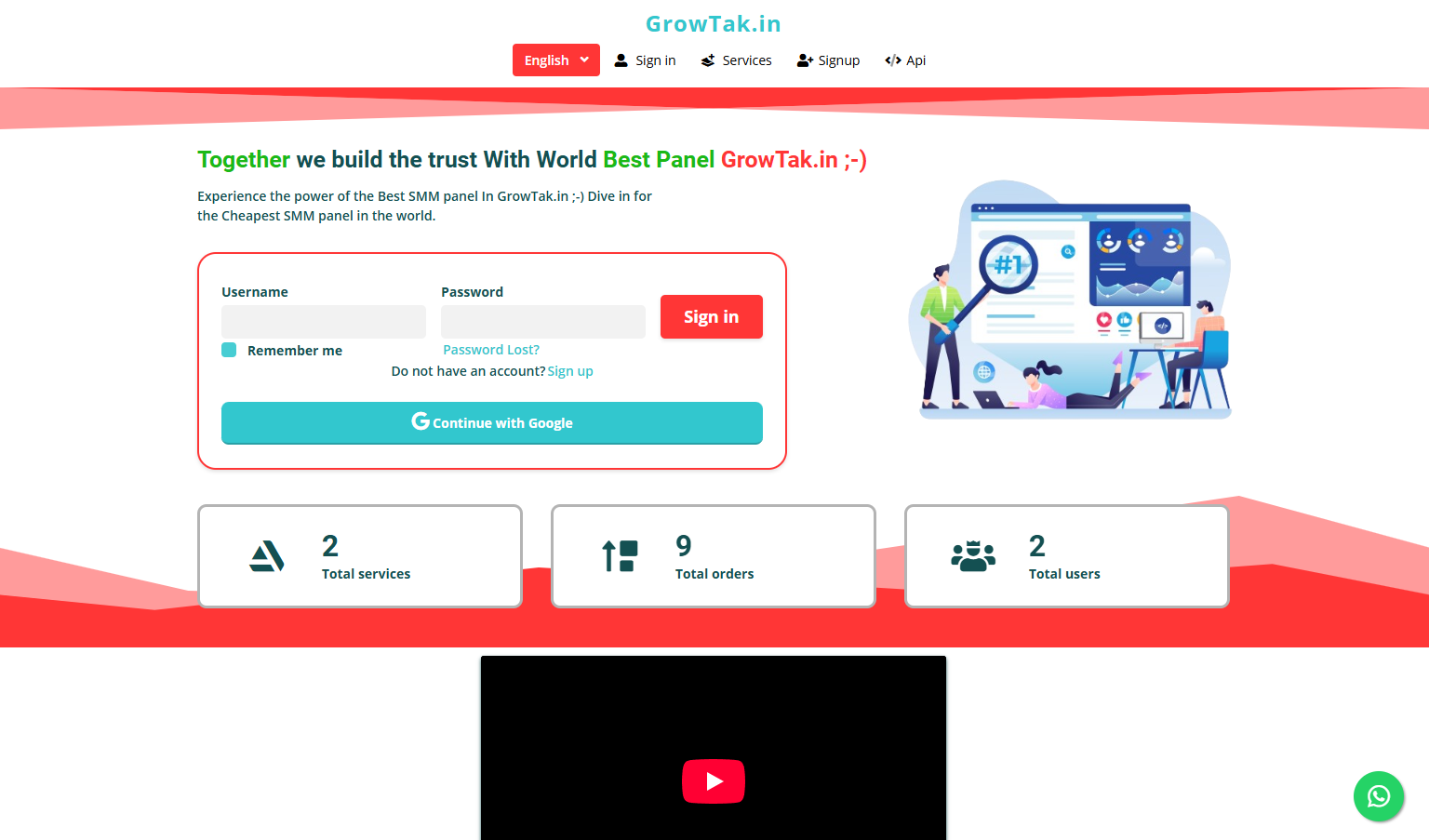Click the Services stack icon in navbar
This screenshot has height=840, width=1429.
pyautogui.click(x=708, y=60)
